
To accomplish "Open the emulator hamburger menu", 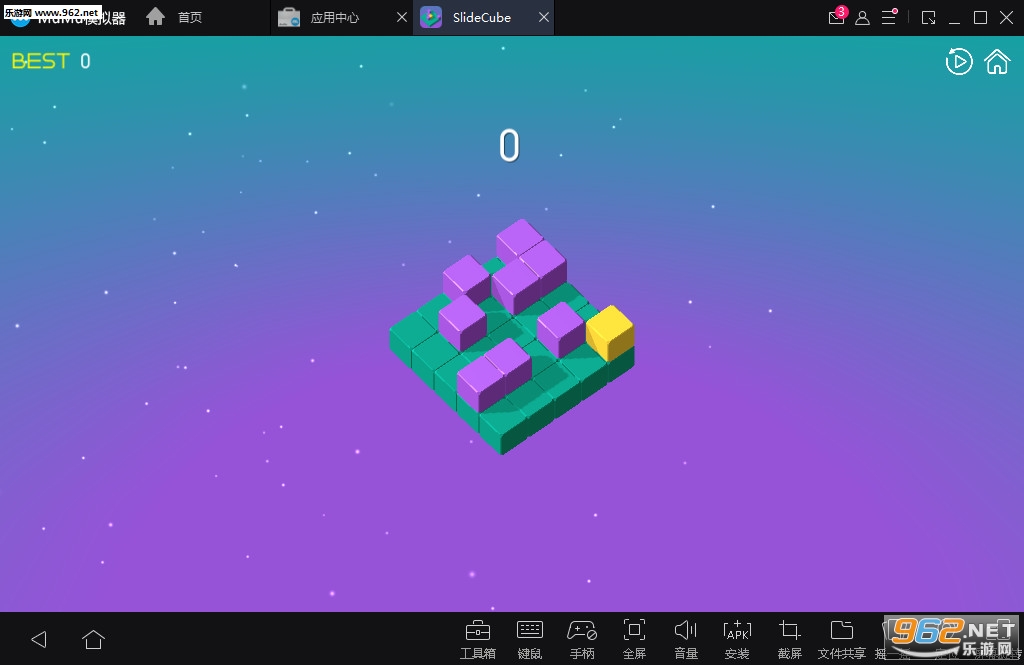I will coord(888,18).
